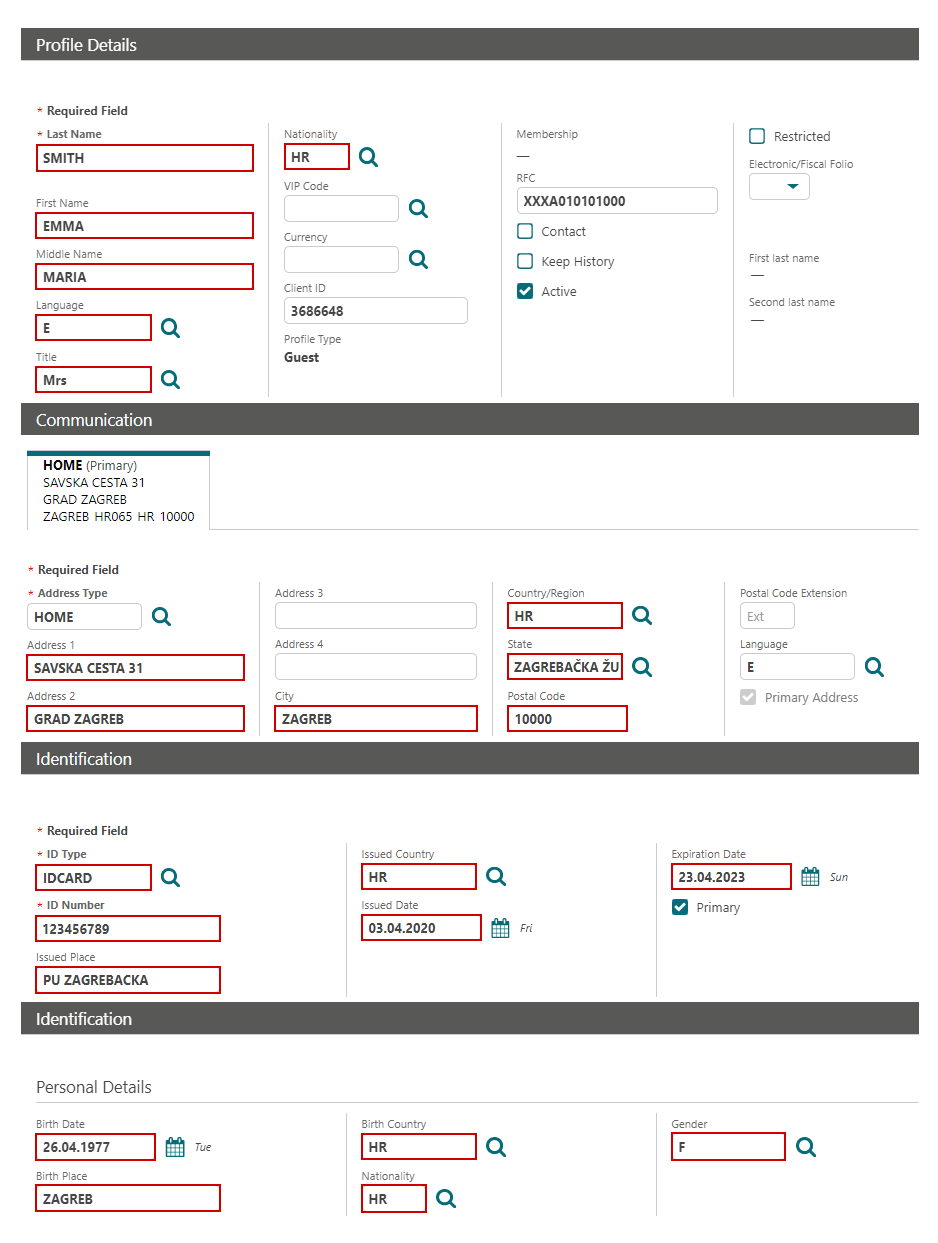This screenshot has height=1243, width=938.
Task: Open Issued Country search lookup
Action: (x=495, y=876)
